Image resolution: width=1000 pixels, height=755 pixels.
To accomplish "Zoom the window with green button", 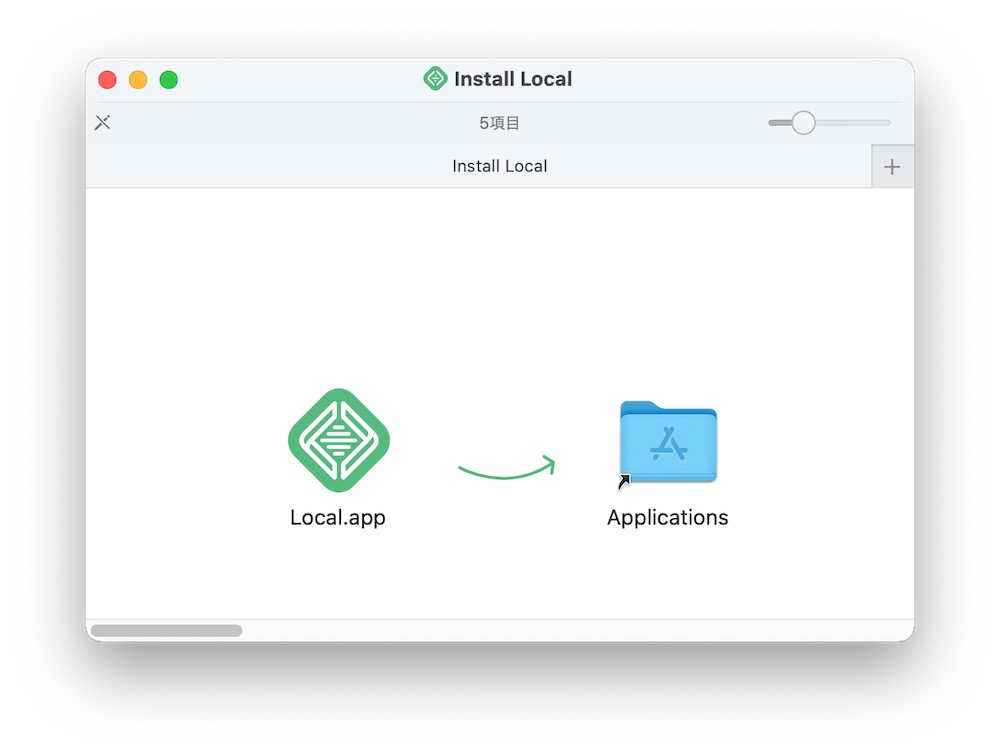I will point(168,80).
